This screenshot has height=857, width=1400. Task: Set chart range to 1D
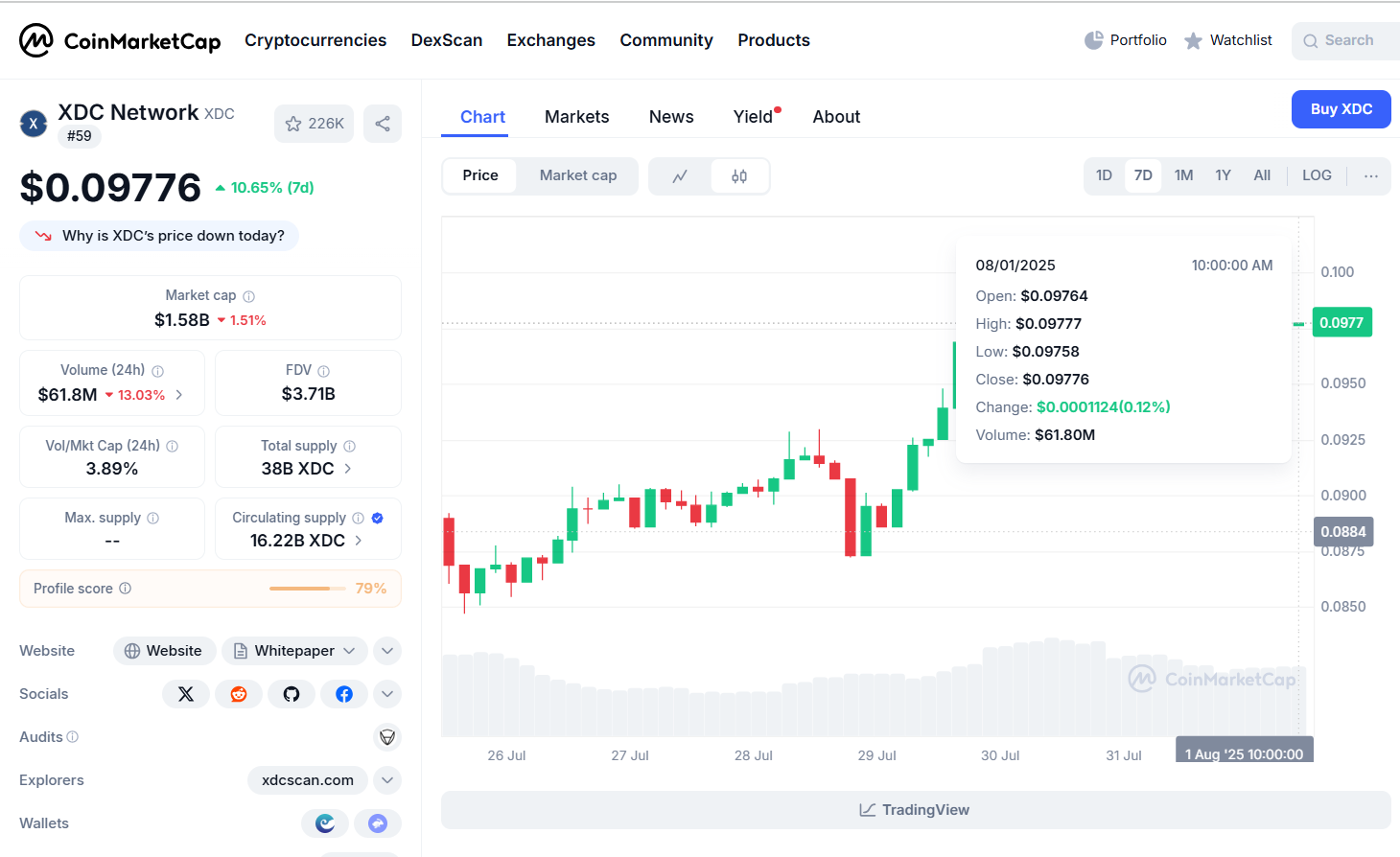click(1105, 175)
